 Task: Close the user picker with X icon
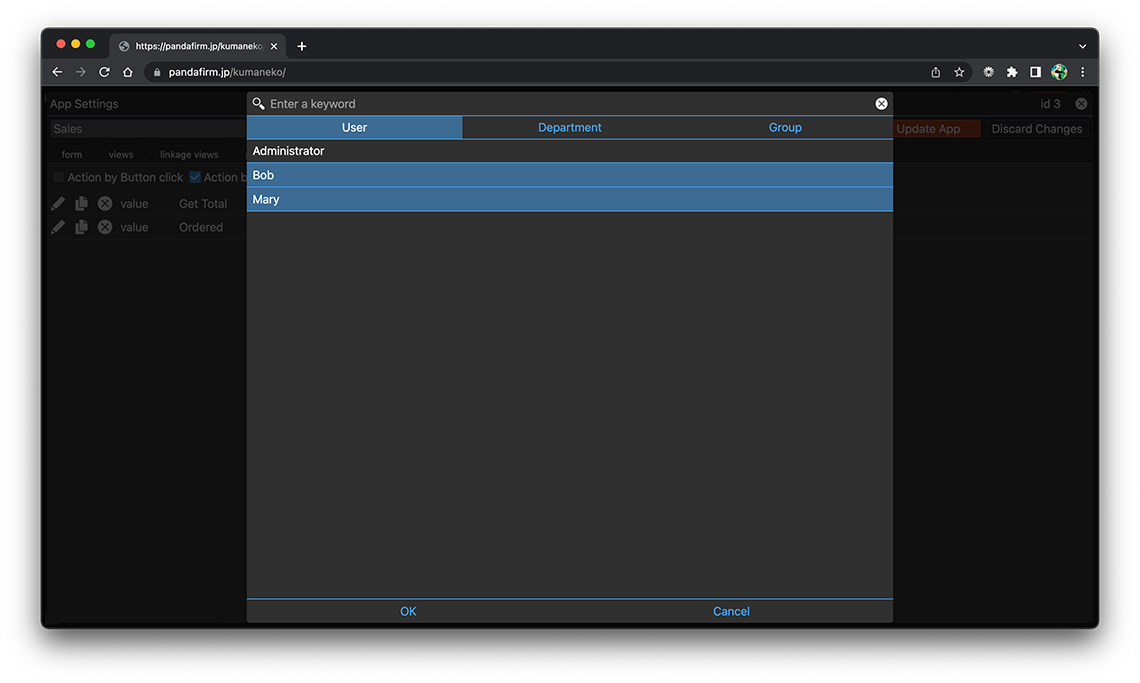coord(881,104)
